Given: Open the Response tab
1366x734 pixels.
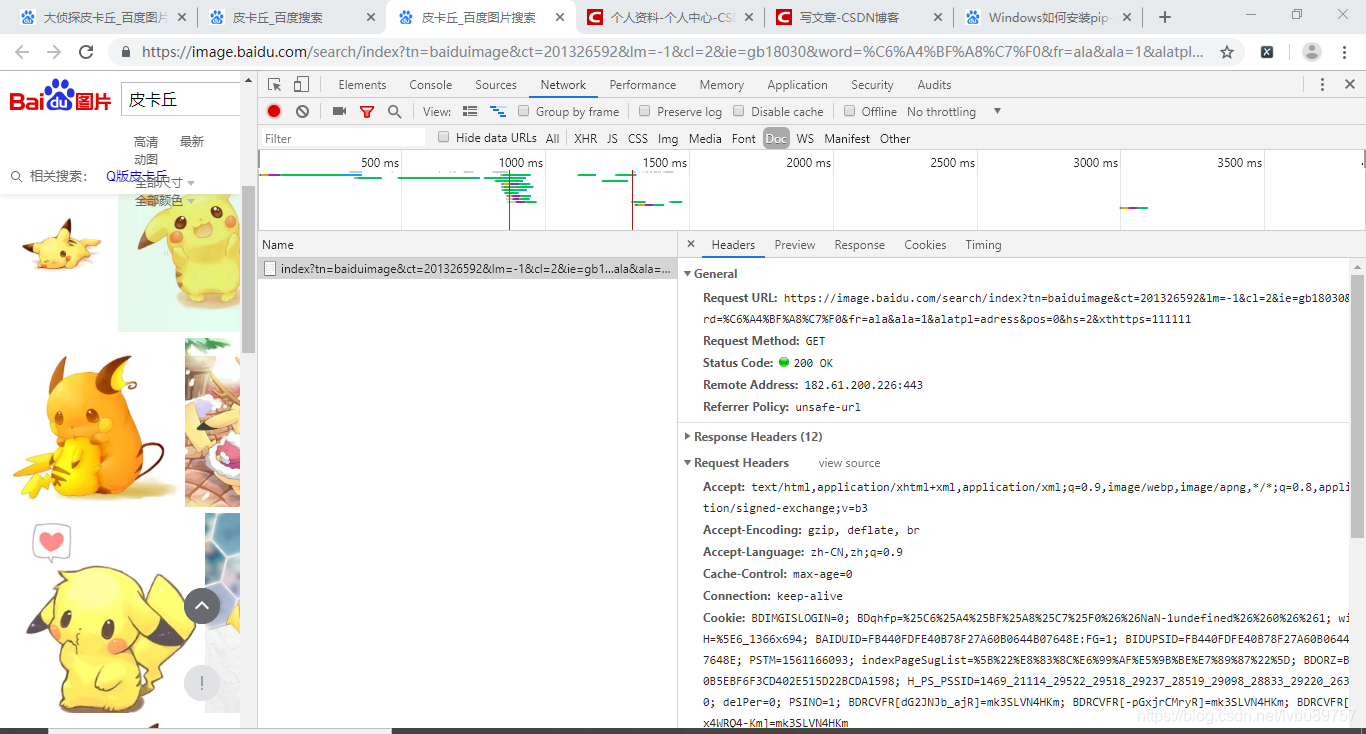Looking at the screenshot, I should (x=860, y=244).
